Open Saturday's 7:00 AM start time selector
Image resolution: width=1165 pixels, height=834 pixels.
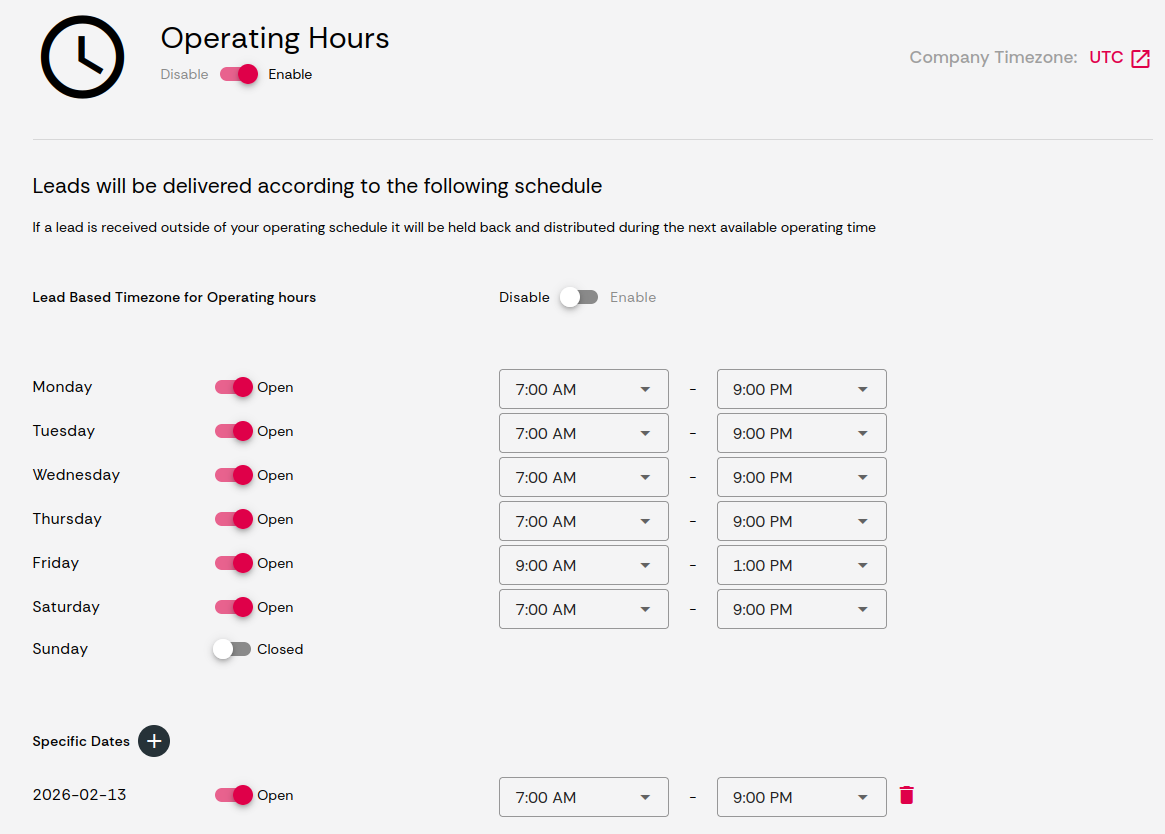(x=583, y=608)
